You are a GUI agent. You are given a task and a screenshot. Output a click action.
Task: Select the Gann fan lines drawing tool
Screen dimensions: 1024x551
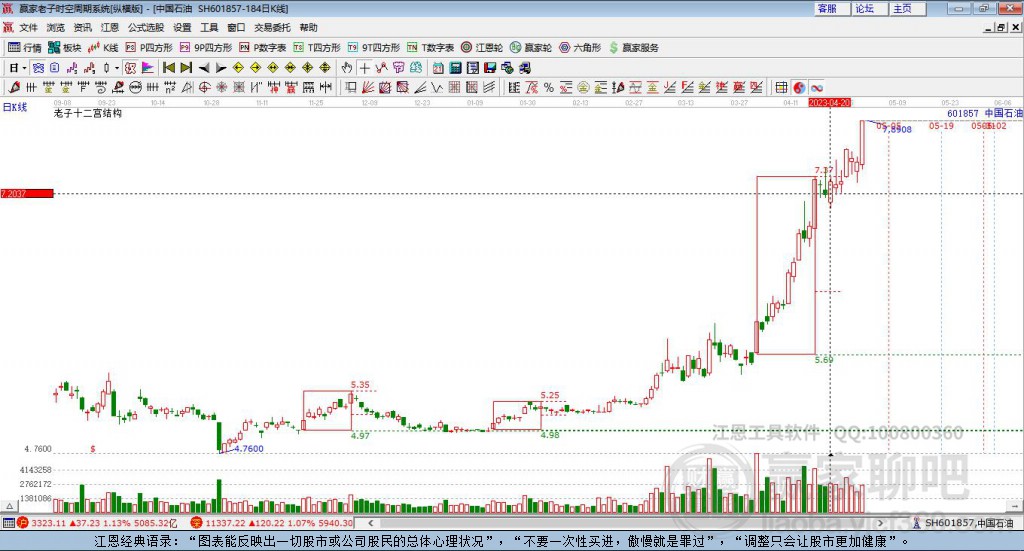pos(368,87)
